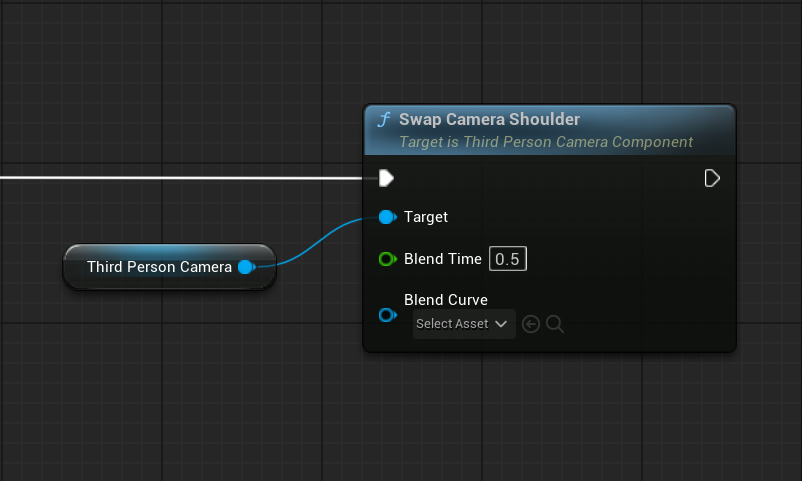
Task: Click the Target pin label
Action: click(x=426, y=217)
